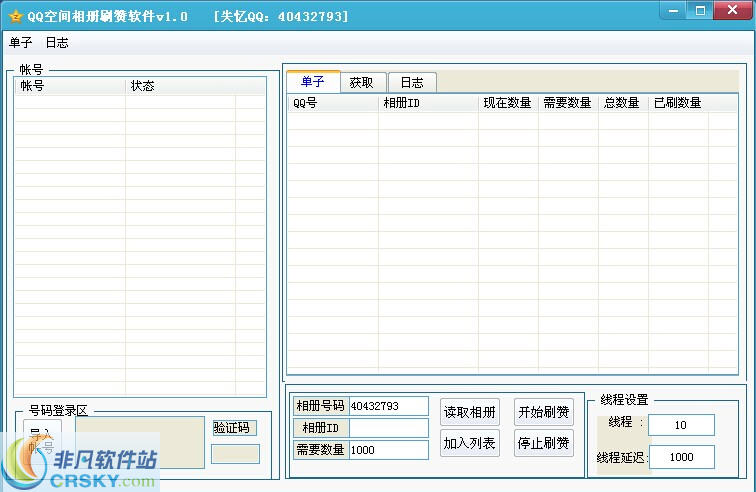This screenshot has width=756, height=492.
Task: Click the 验证码 label
Action: pos(235,428)
